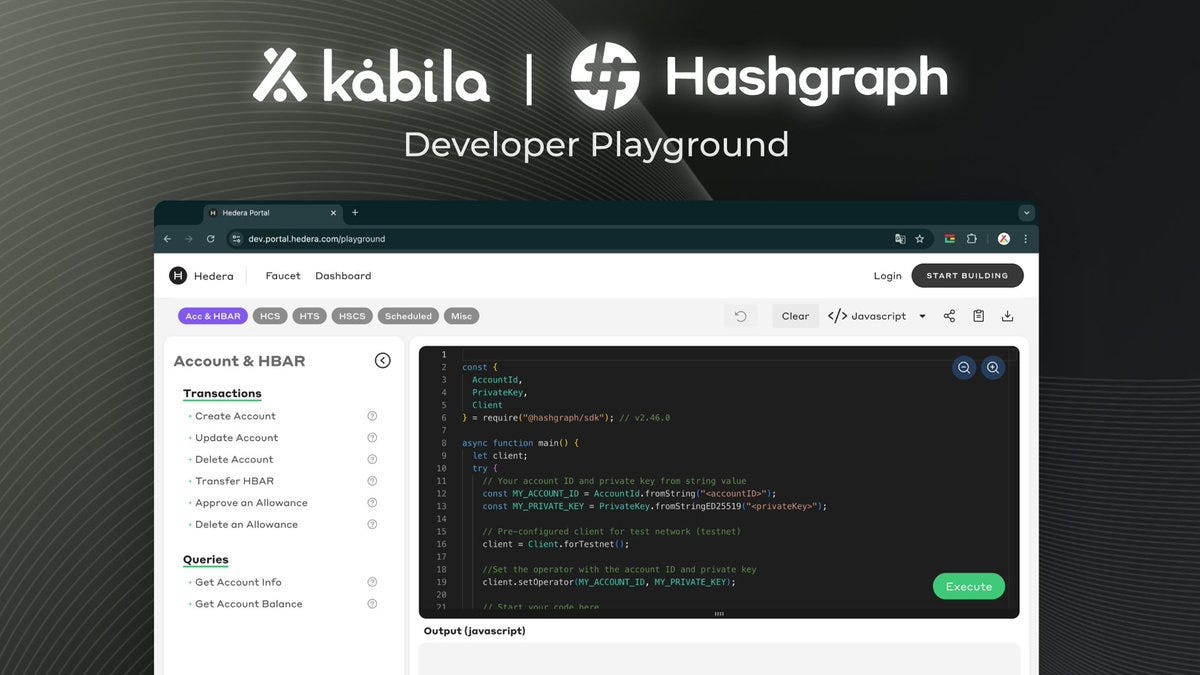Open help icon for Delete an Allowance

372,524
